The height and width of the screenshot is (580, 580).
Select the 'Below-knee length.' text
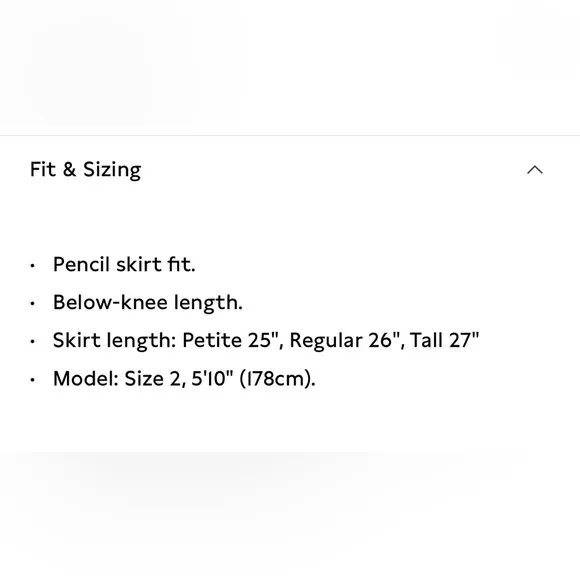pos(148,303)
